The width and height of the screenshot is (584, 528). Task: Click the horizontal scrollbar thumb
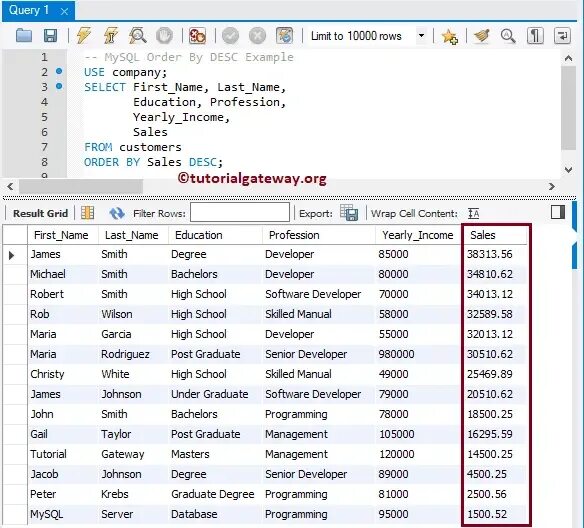pyautogui.click(x=81, y=186)
